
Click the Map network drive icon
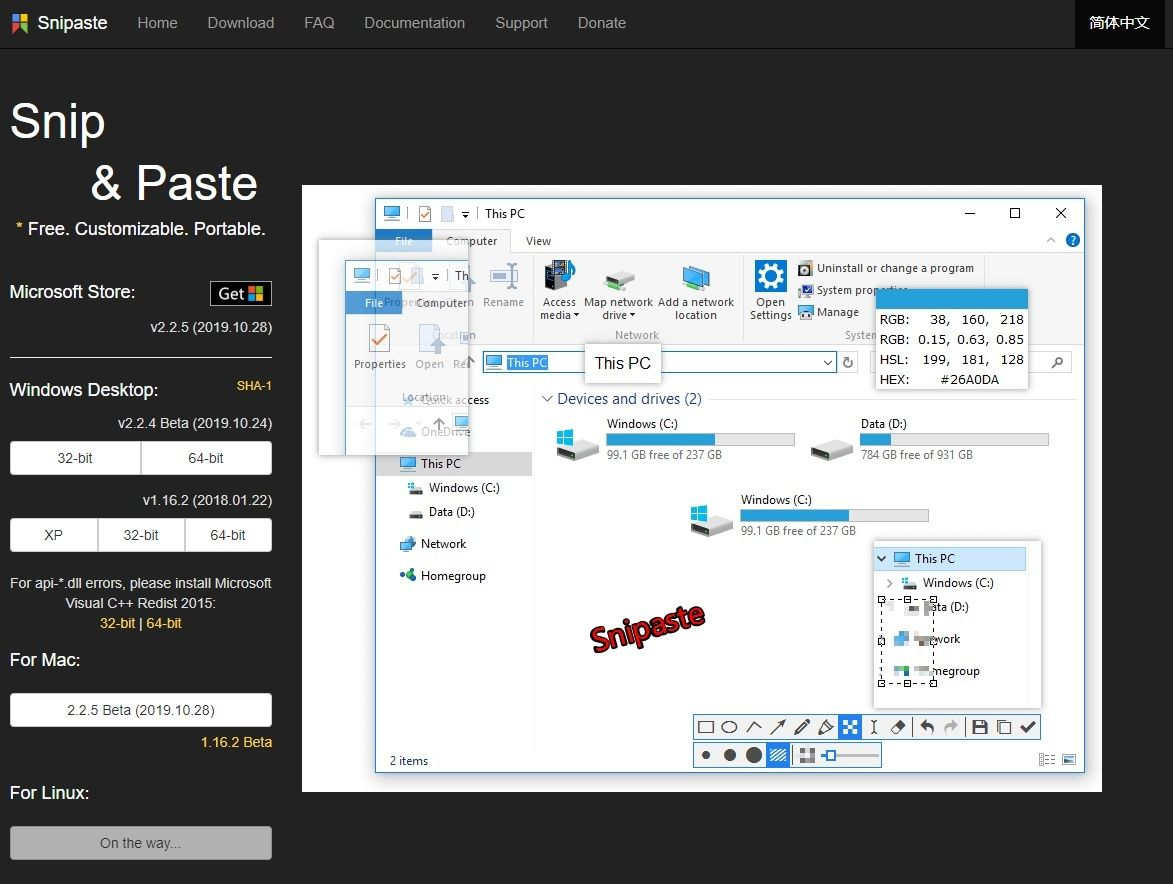[619, 280]
